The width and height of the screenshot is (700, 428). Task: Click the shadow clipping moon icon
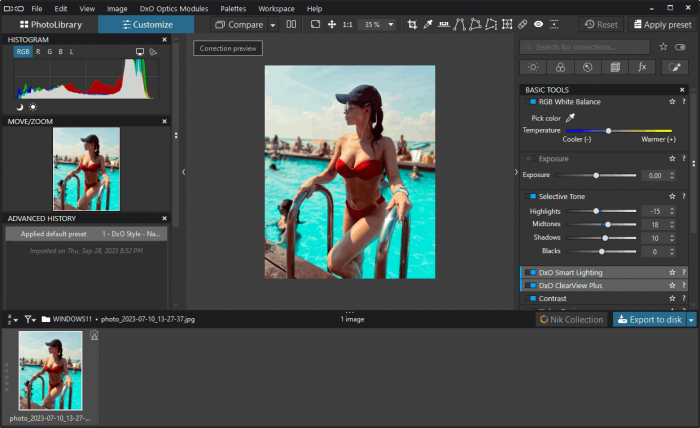pyautogui.click(x=20, y=106)
